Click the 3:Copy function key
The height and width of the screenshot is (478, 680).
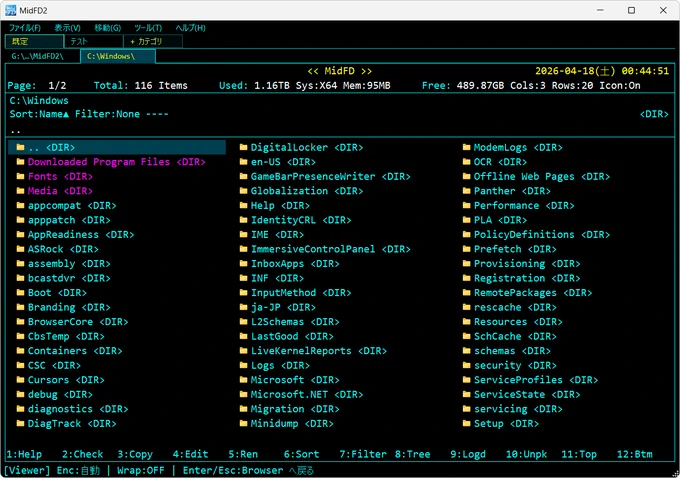[135, 454]
